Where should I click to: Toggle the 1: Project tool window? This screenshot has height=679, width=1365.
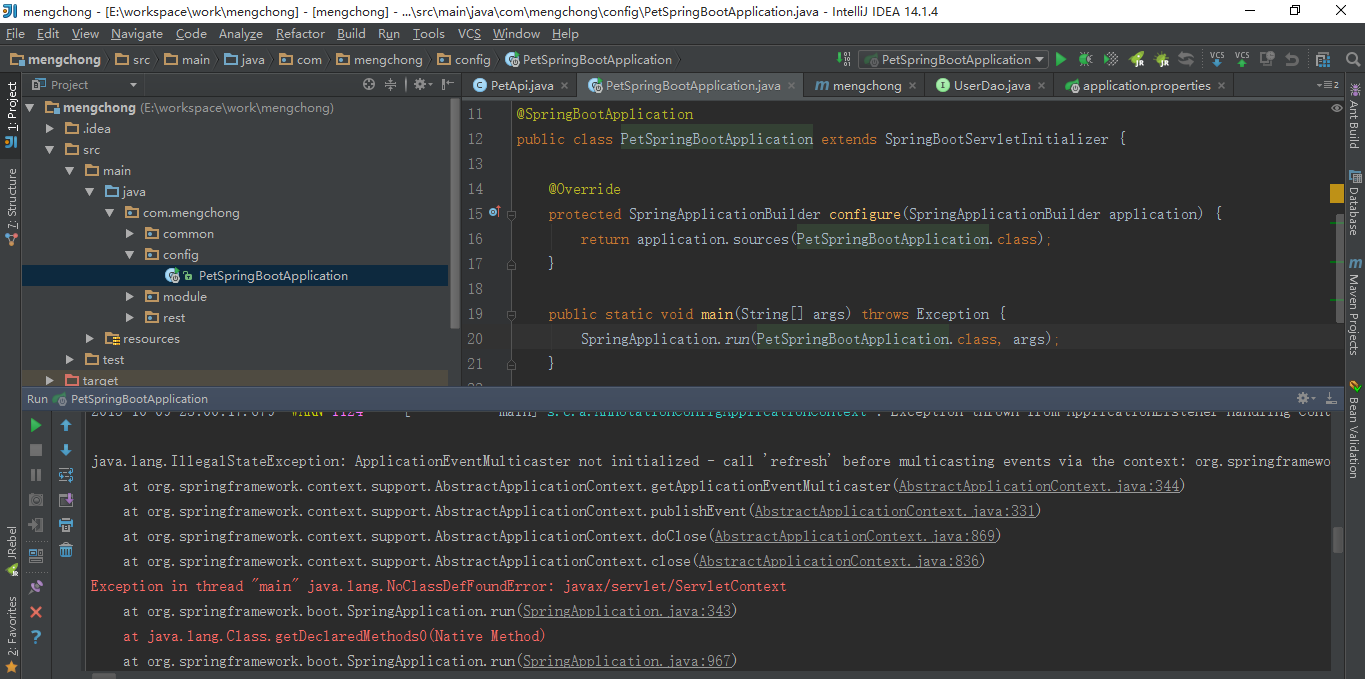[11, 114]
